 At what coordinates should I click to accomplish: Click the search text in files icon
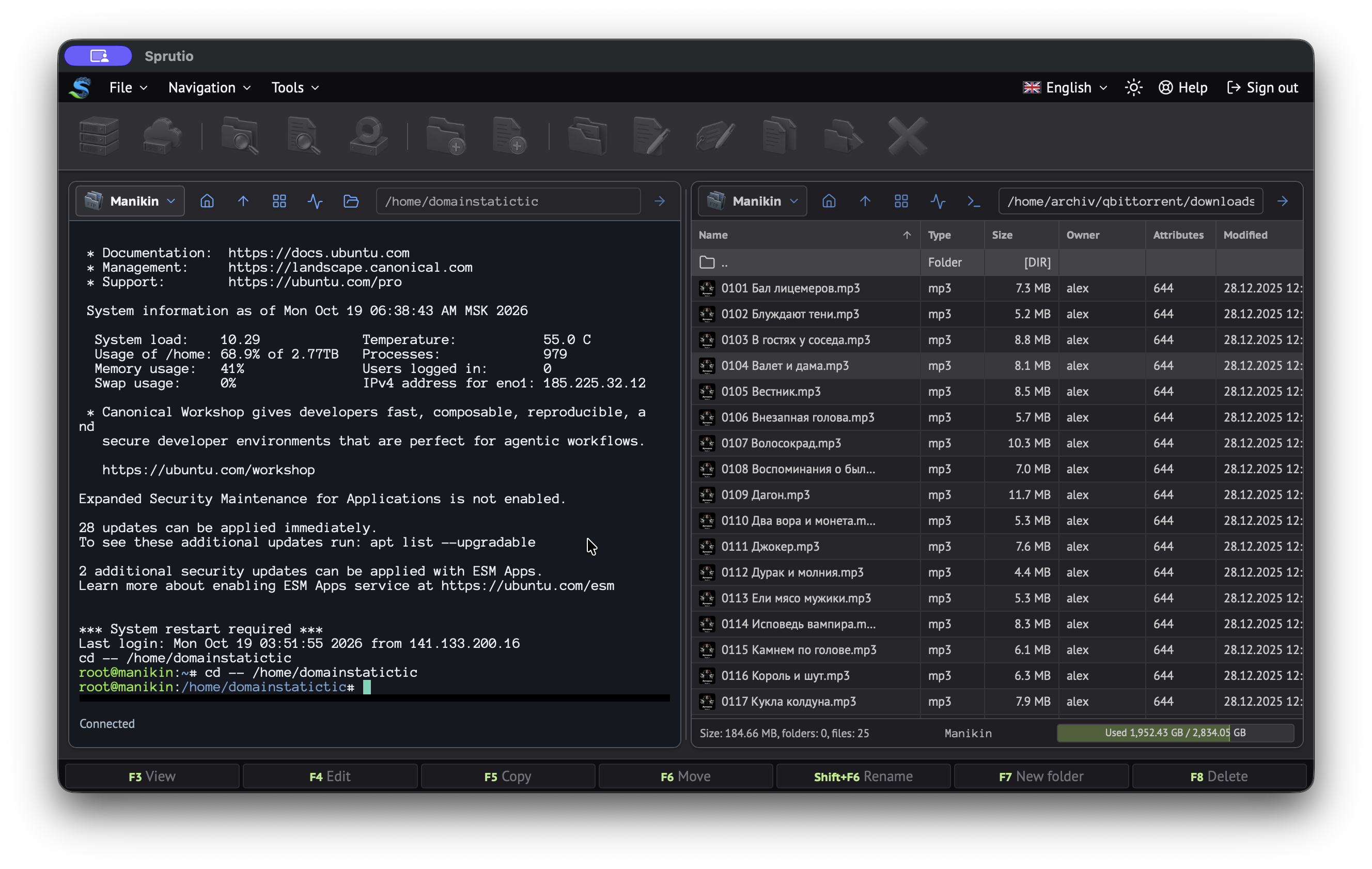[x=304, y=136]
